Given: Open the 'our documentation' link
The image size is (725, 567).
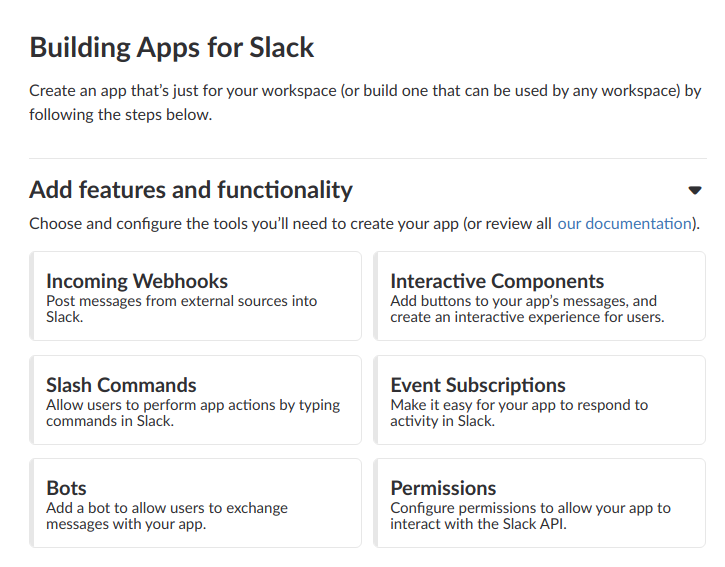Looking at the screenshot, I should click(624, 223).
